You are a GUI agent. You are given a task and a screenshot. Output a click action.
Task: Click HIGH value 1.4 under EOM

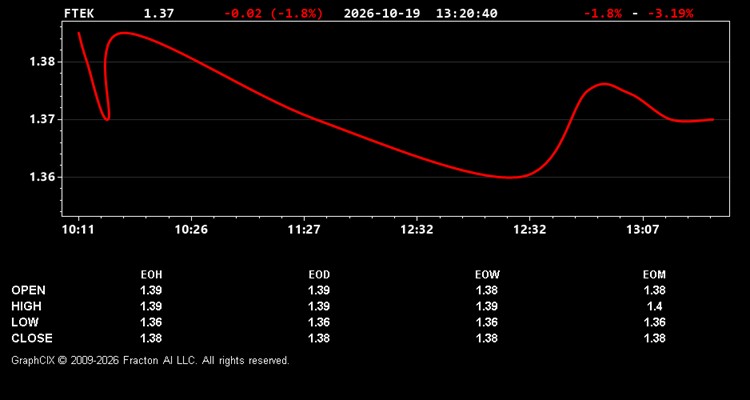click(x=654, y=306)
